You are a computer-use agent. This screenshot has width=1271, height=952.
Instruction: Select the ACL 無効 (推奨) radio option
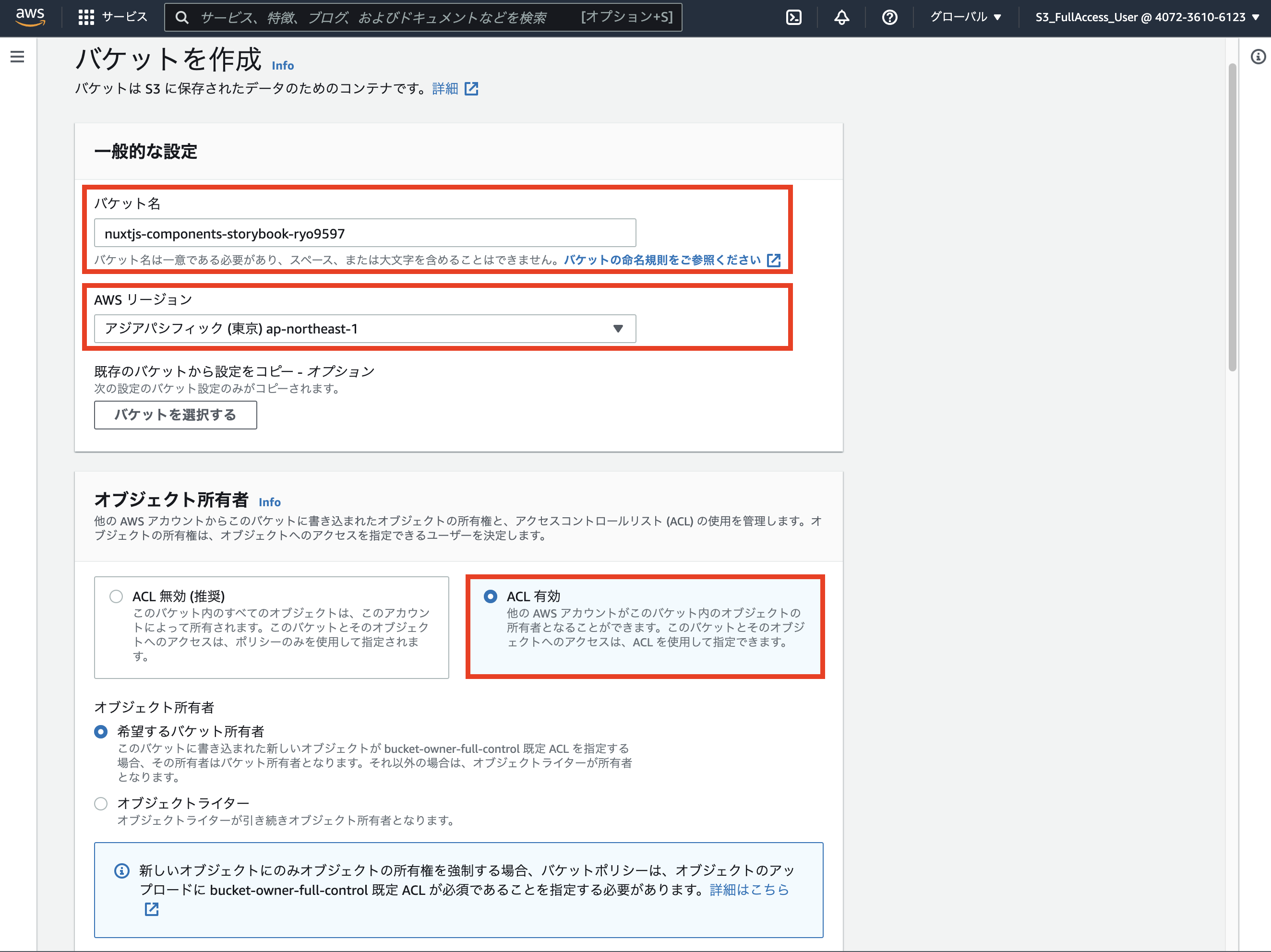116,596
